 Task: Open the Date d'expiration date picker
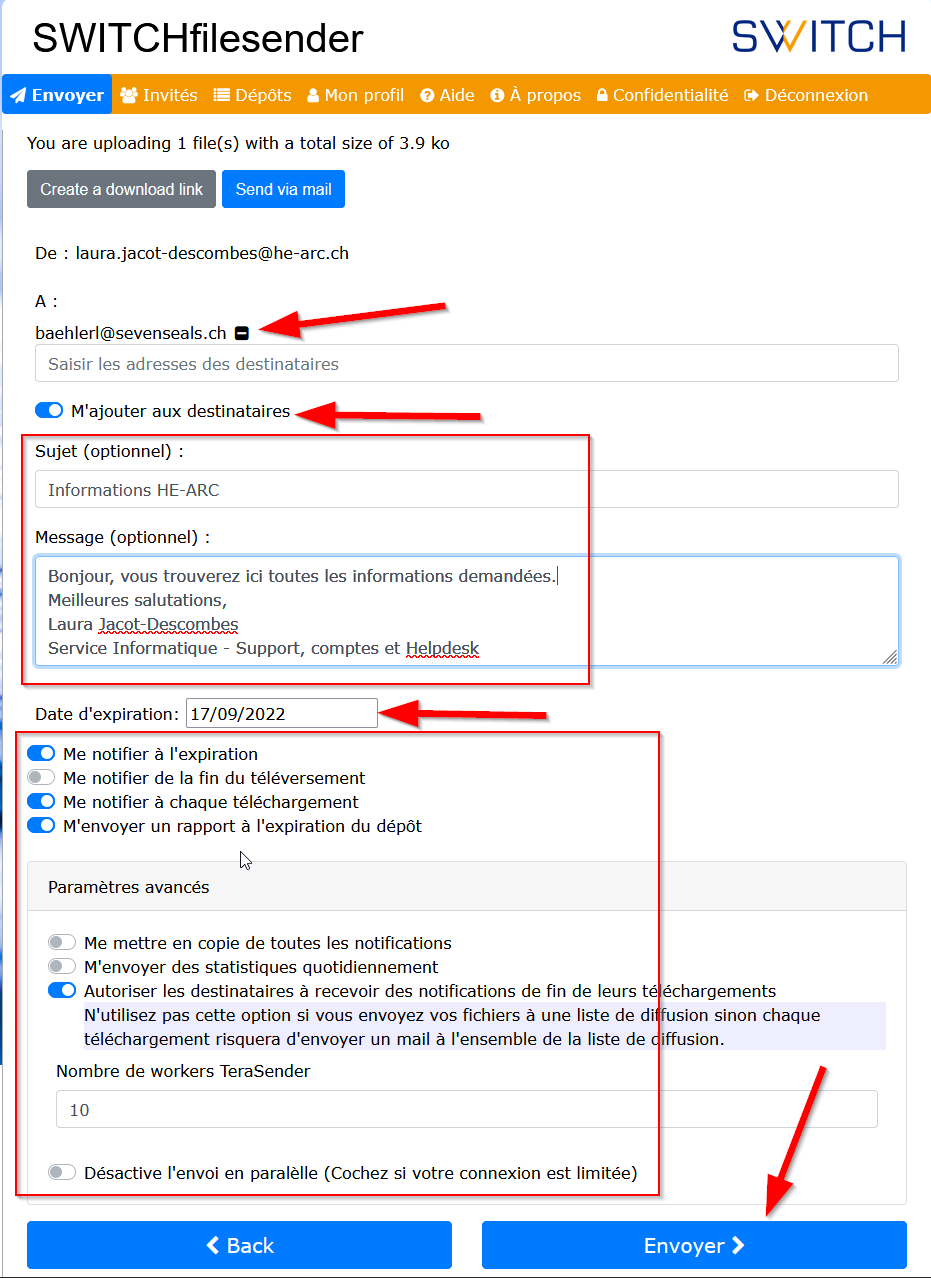click(x=282, y=714)
